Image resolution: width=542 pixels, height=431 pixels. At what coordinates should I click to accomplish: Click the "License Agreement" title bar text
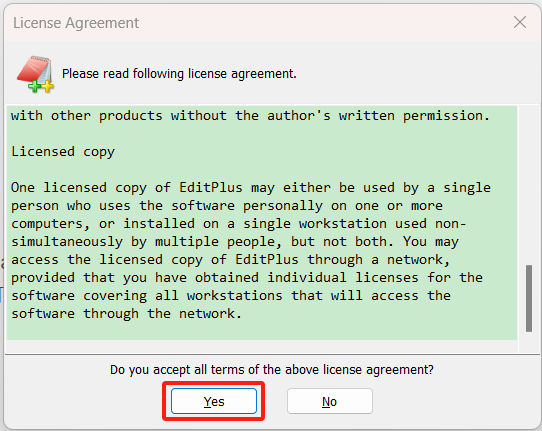tap(76, 23)
